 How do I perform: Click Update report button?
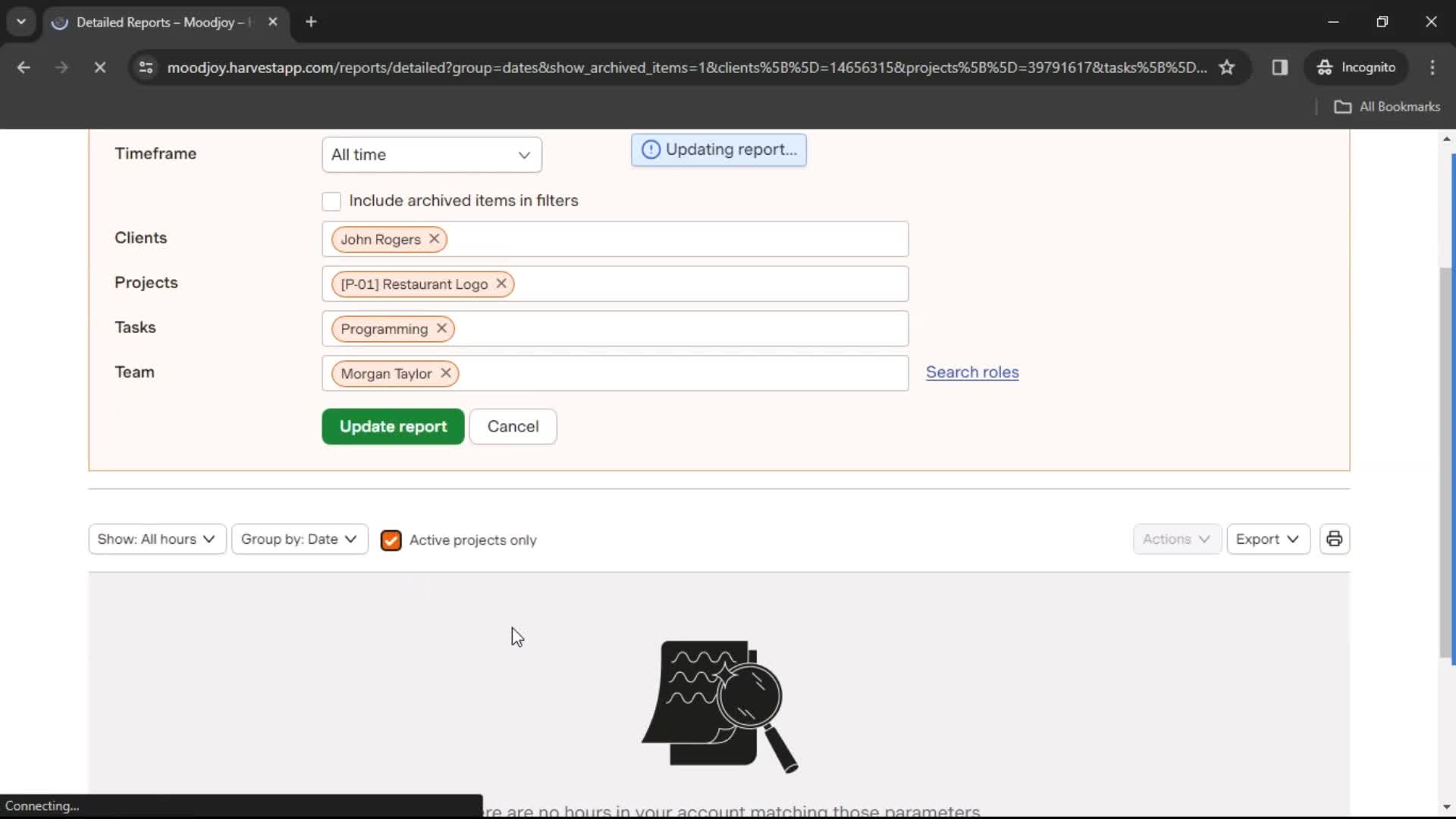[393, 426]
